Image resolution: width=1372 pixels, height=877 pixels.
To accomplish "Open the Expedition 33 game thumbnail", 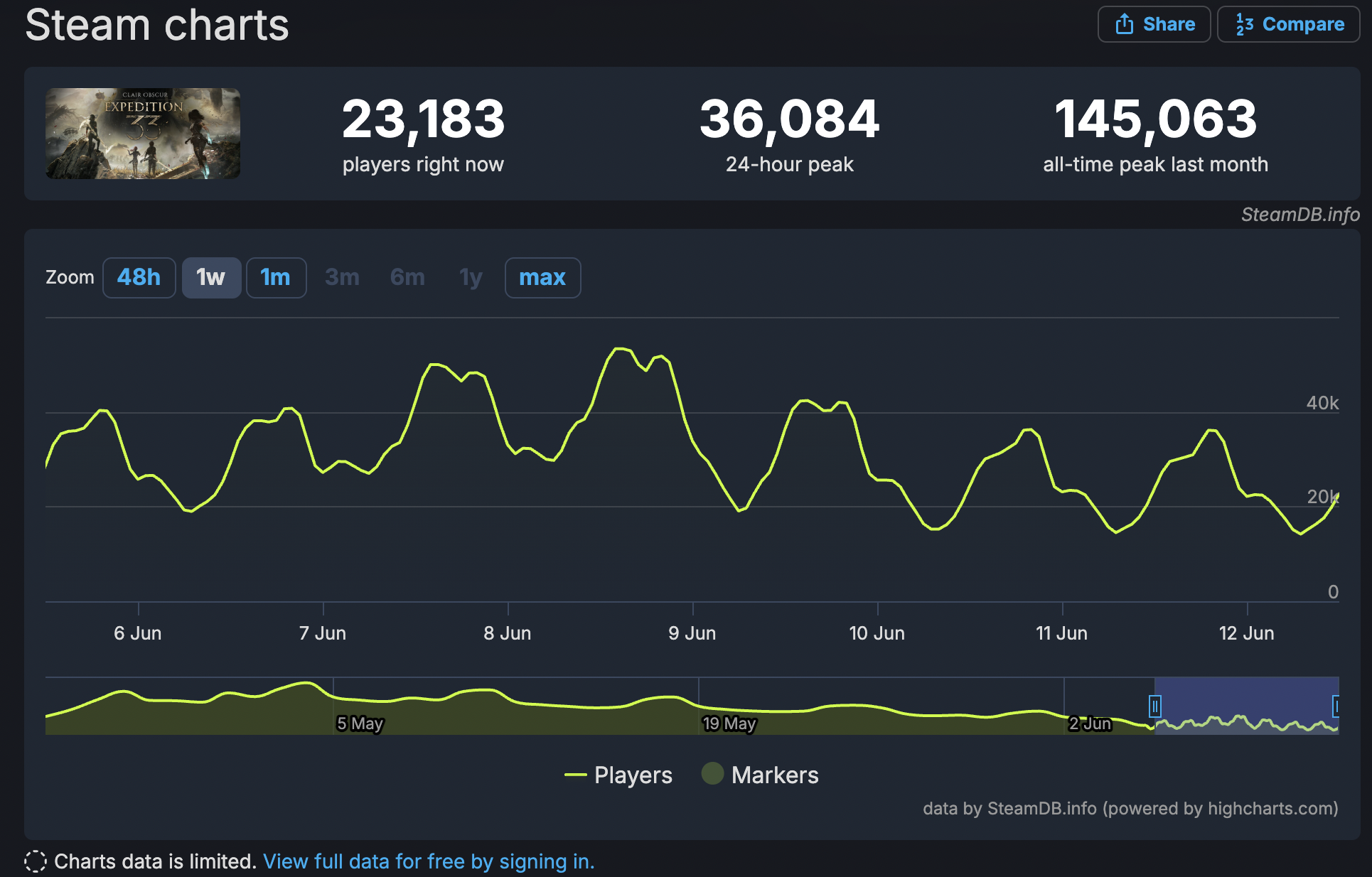I will pyautogui.click(x=143, y=134).
